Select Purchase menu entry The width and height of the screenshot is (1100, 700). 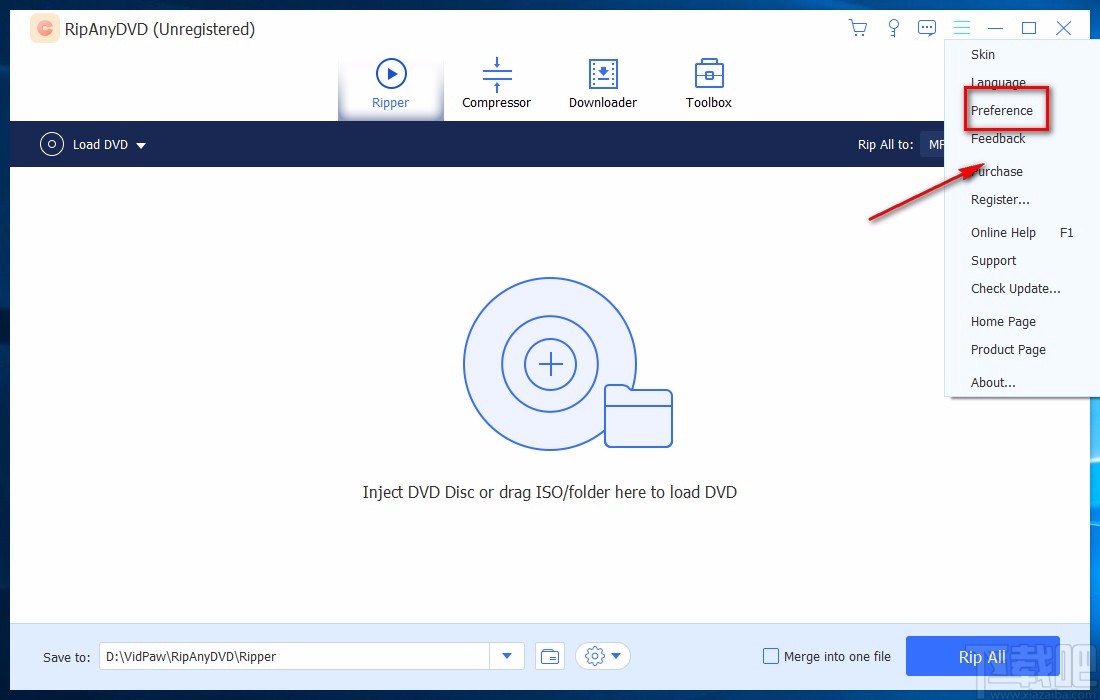[997, 172]
